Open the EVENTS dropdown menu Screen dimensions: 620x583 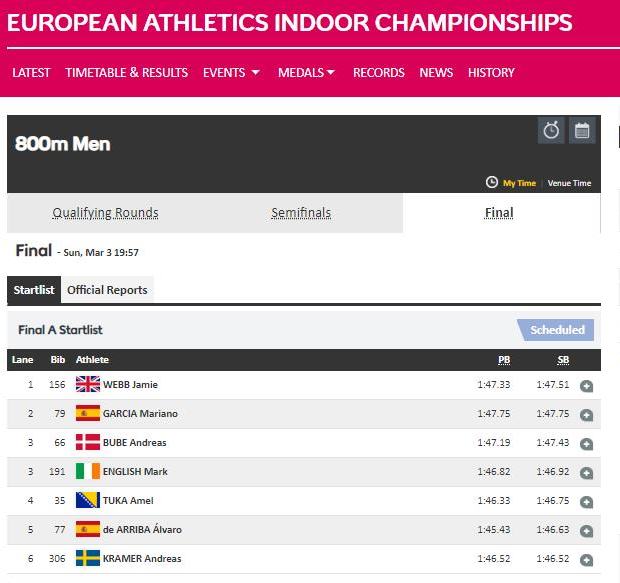(x=231, y=72)
